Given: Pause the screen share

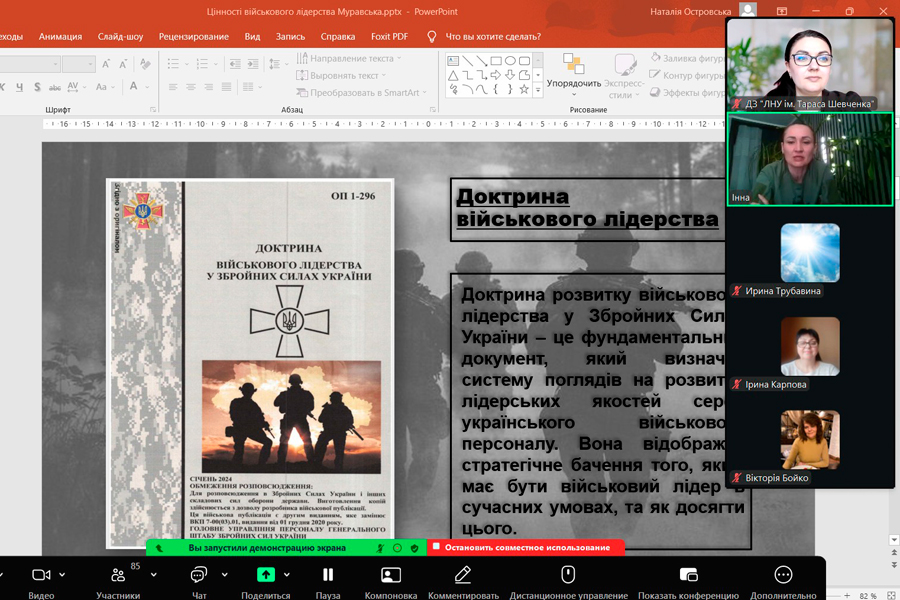Looking at the screenshot, I should 327,575.
